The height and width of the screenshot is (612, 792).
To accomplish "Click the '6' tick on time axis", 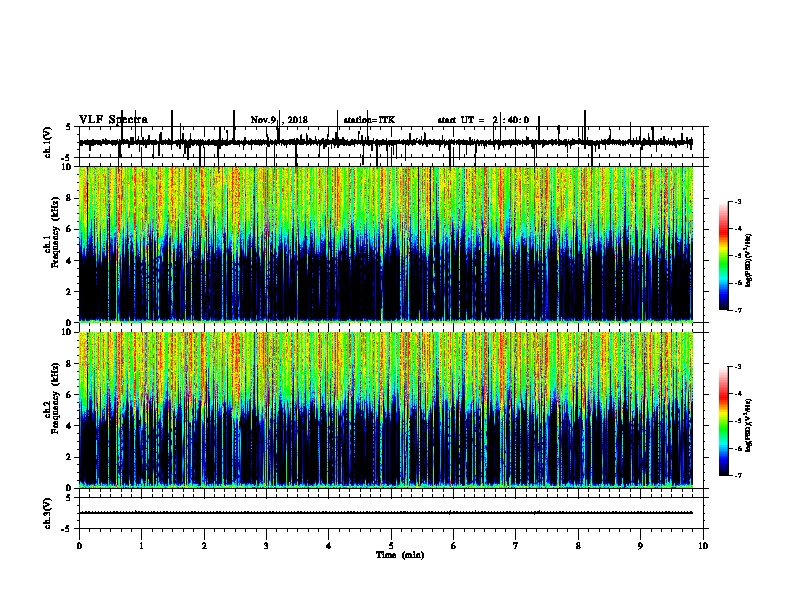I will tap(454, 546).
